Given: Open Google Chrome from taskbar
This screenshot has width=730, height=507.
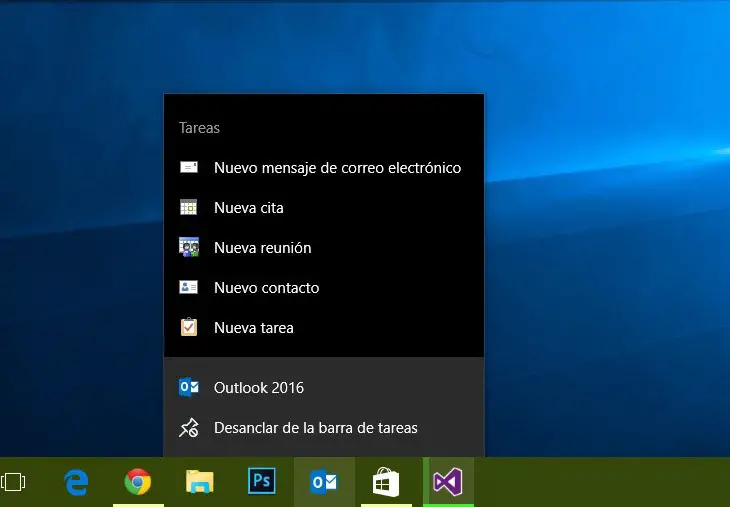Looking at the screenshot, I should pos(138,482).
